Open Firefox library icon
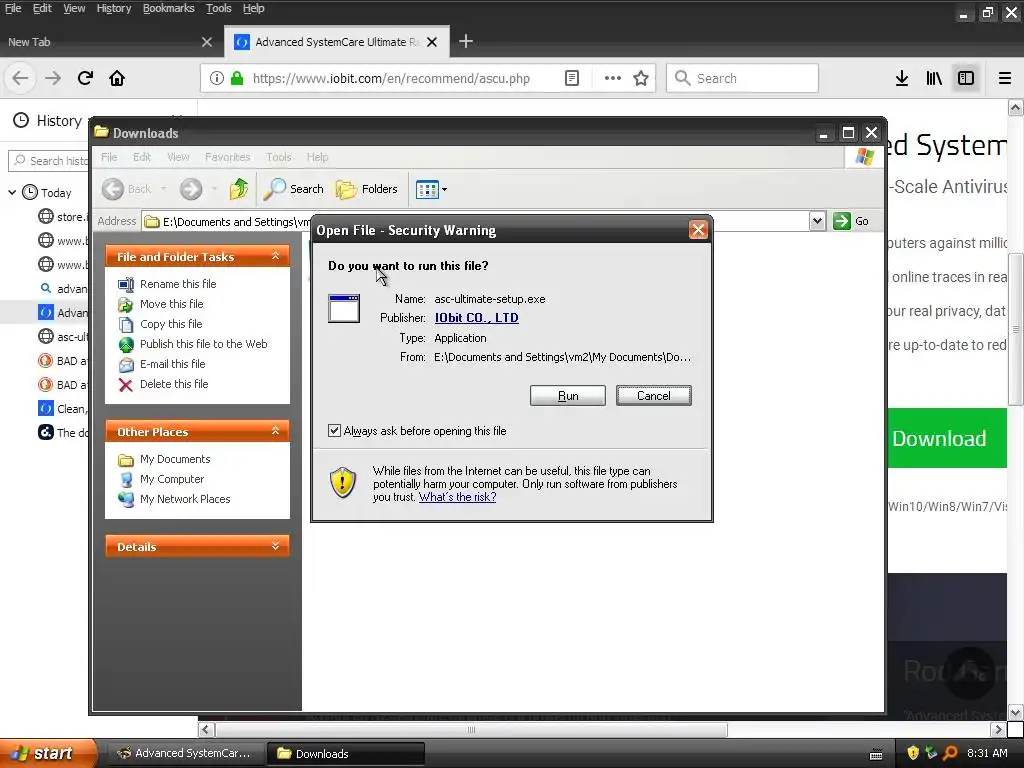1024x768 pixels. coord(934,78)
